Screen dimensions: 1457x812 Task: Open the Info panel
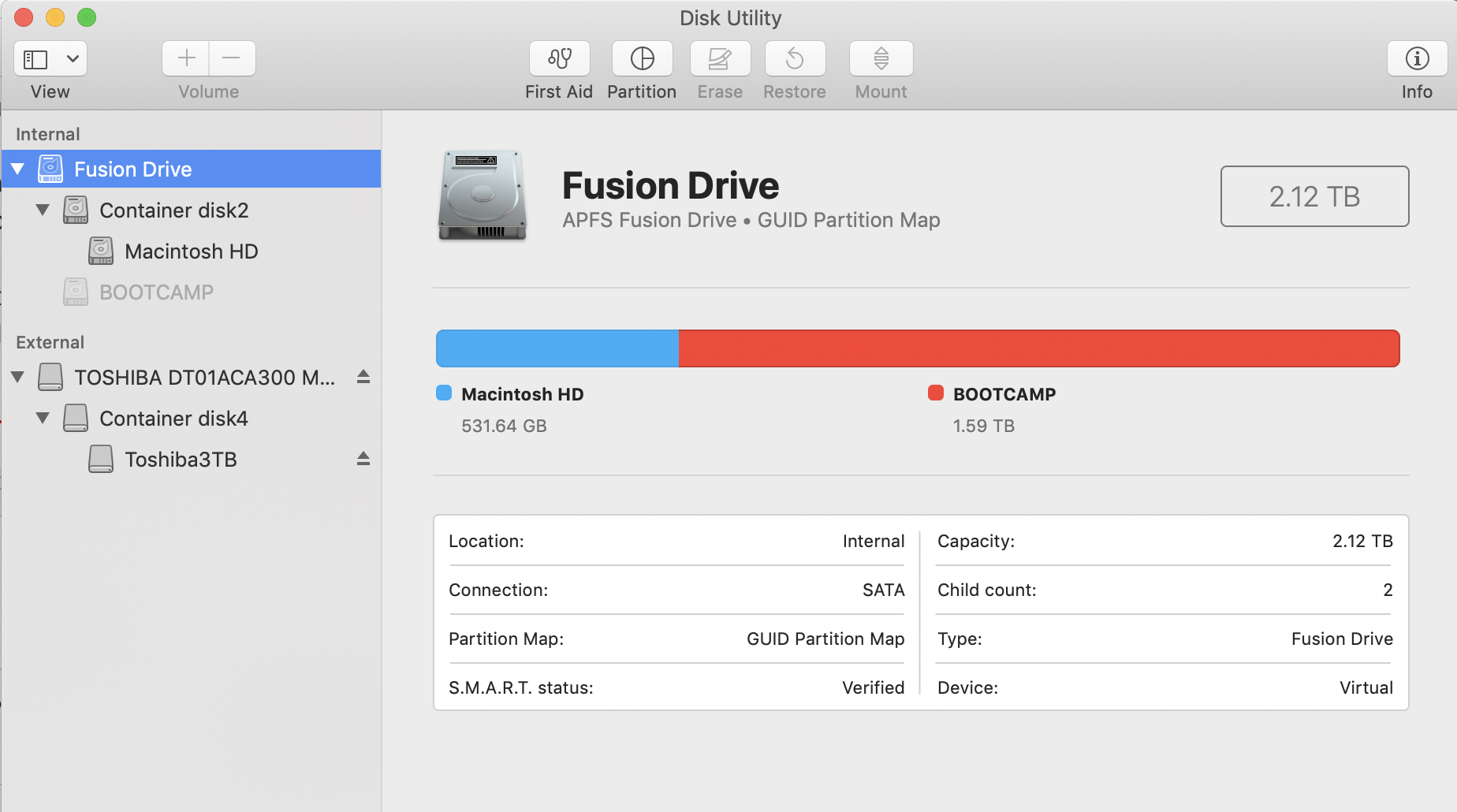click(x=1416, y=59)
